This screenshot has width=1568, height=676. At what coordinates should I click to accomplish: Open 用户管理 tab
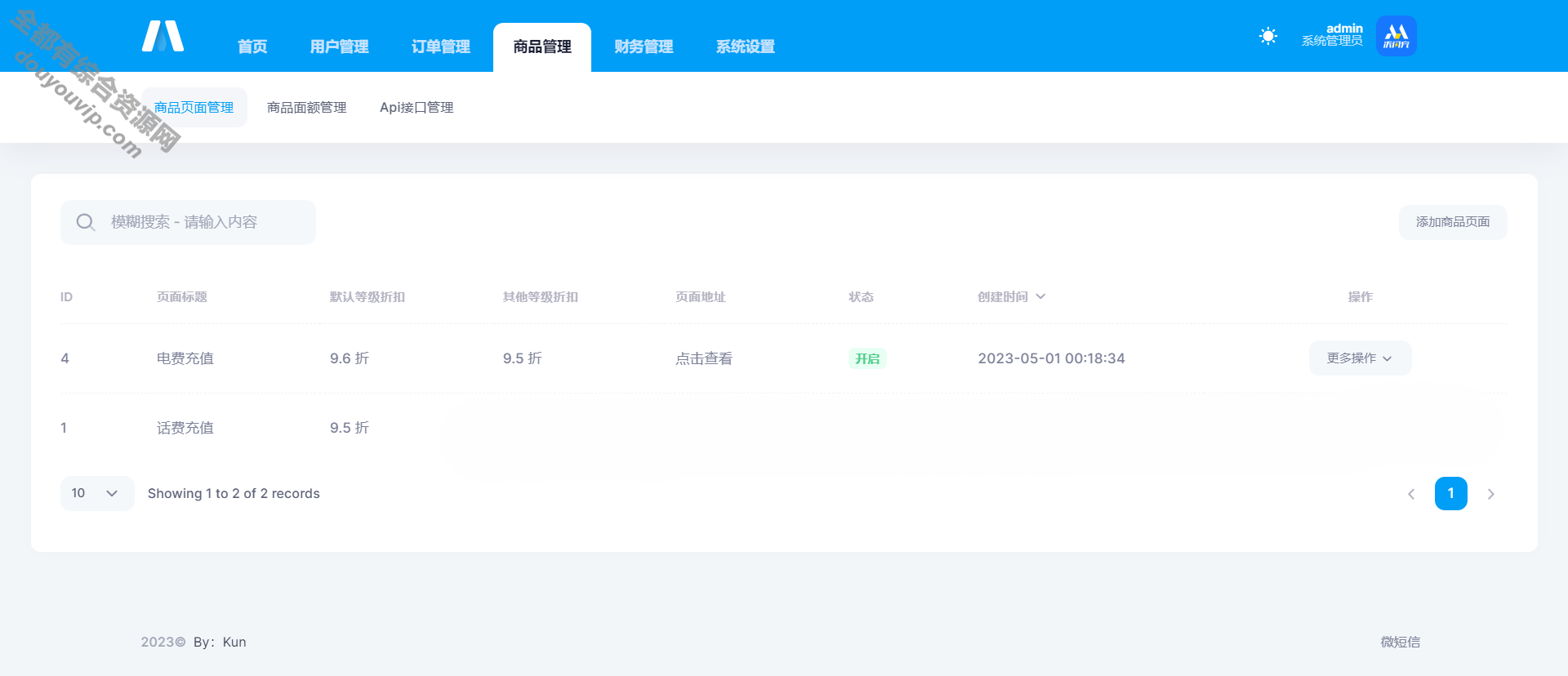339,47
